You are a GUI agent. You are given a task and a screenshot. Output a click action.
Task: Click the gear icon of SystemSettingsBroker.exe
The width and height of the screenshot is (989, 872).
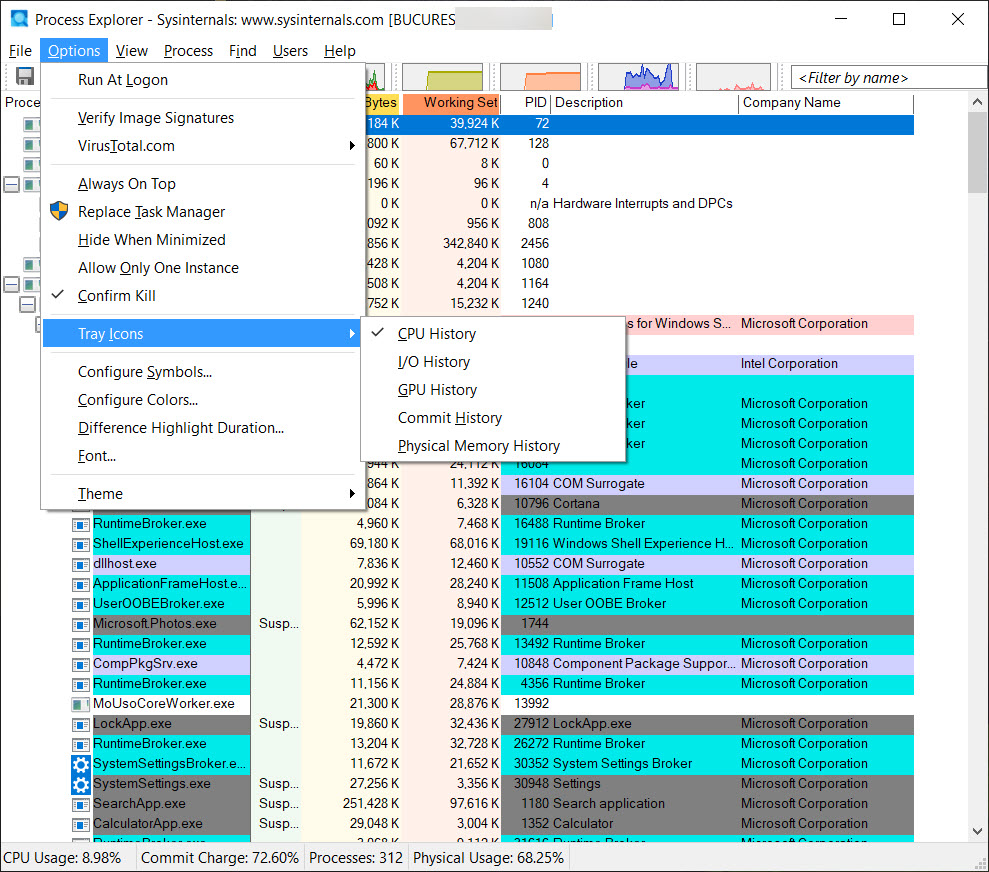81,764
